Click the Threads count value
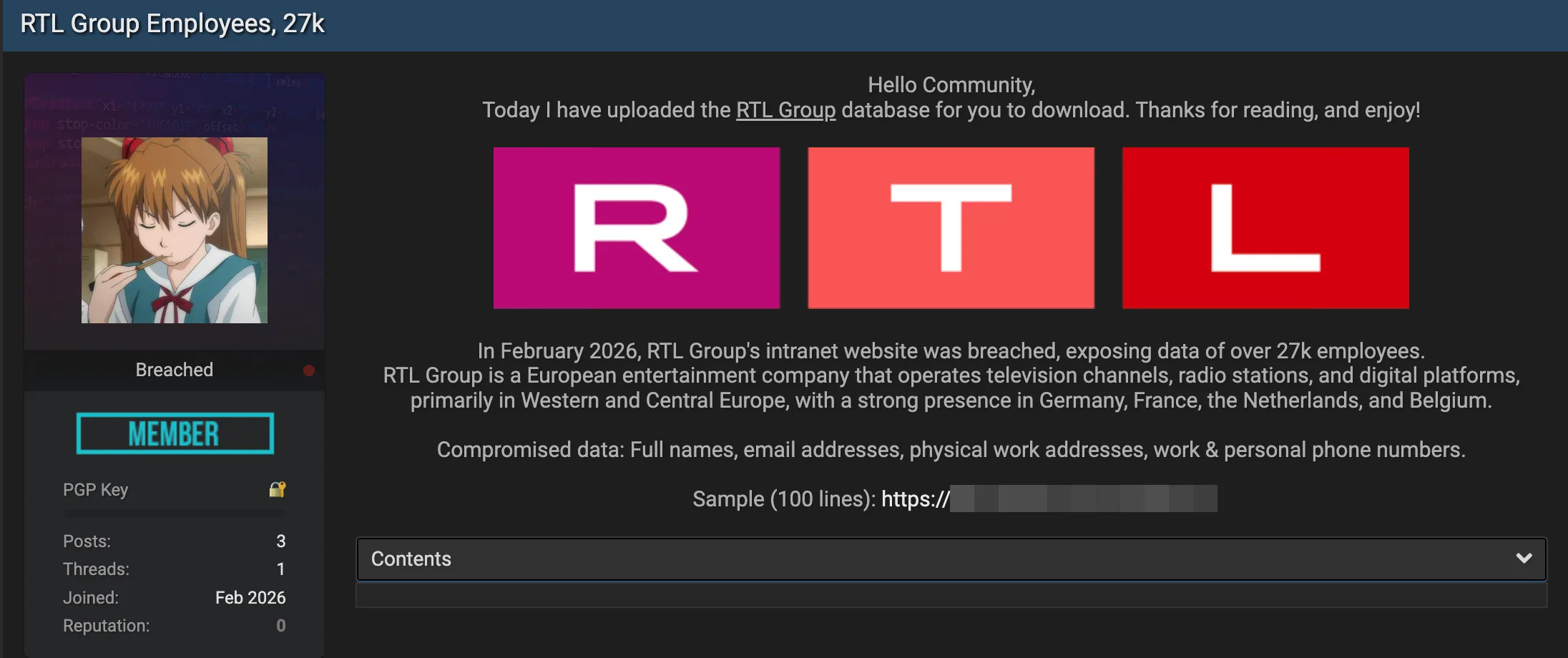The height and width of the screenshot is (658, 1568). point(281,569)
